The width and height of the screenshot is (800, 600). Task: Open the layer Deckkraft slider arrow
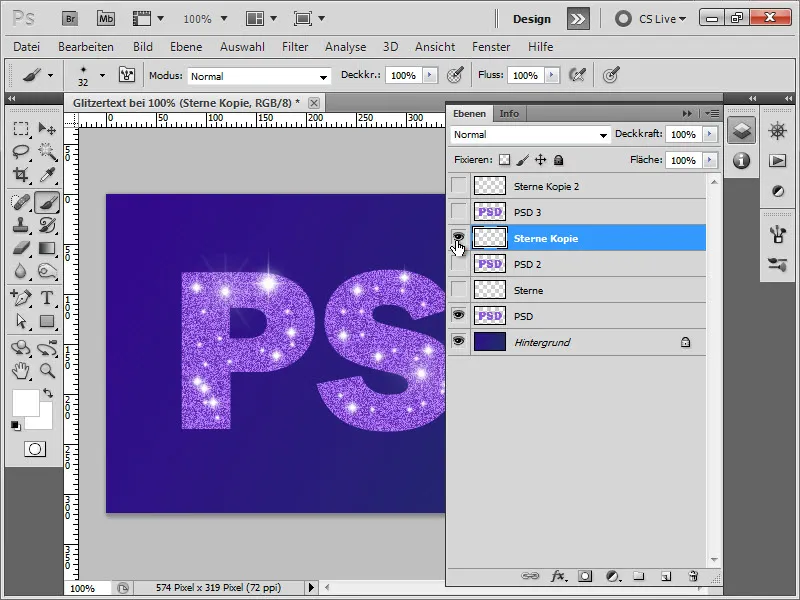710,134
